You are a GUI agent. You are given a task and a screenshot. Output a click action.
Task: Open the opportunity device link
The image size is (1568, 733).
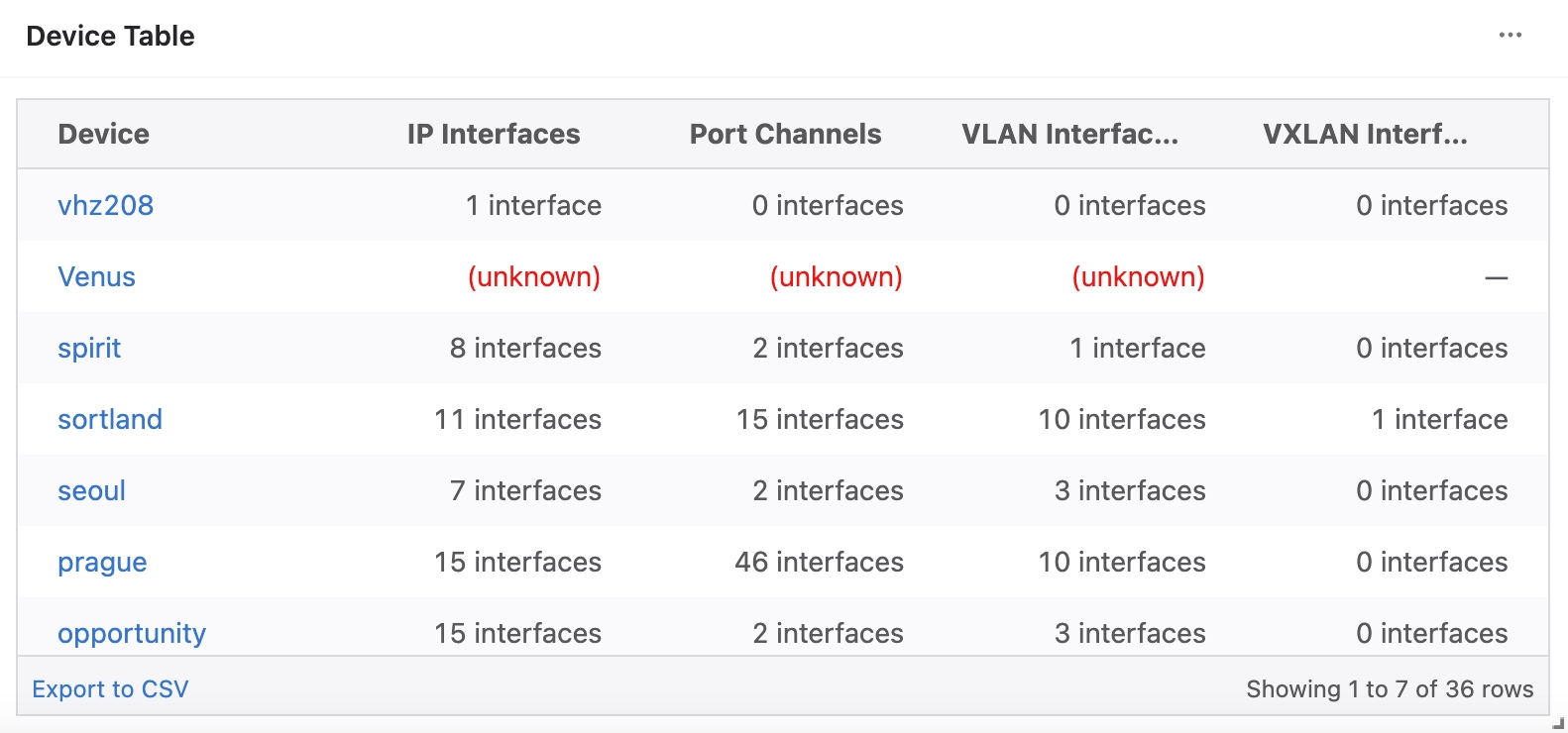coord(132,633)
